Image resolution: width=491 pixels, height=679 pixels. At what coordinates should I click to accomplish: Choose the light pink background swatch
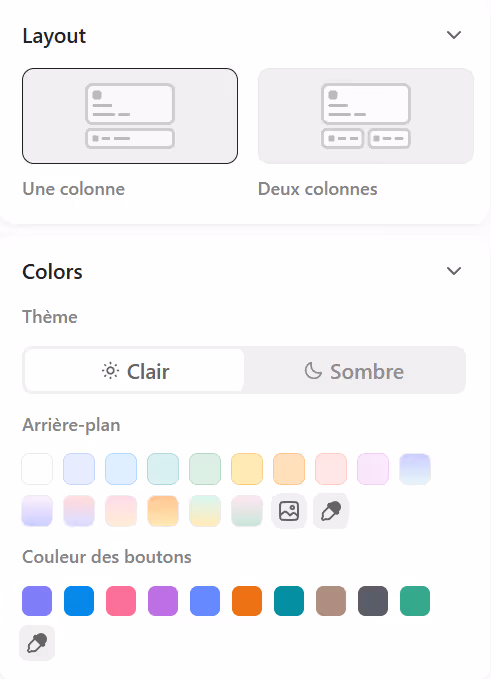(x=331, y=469)
